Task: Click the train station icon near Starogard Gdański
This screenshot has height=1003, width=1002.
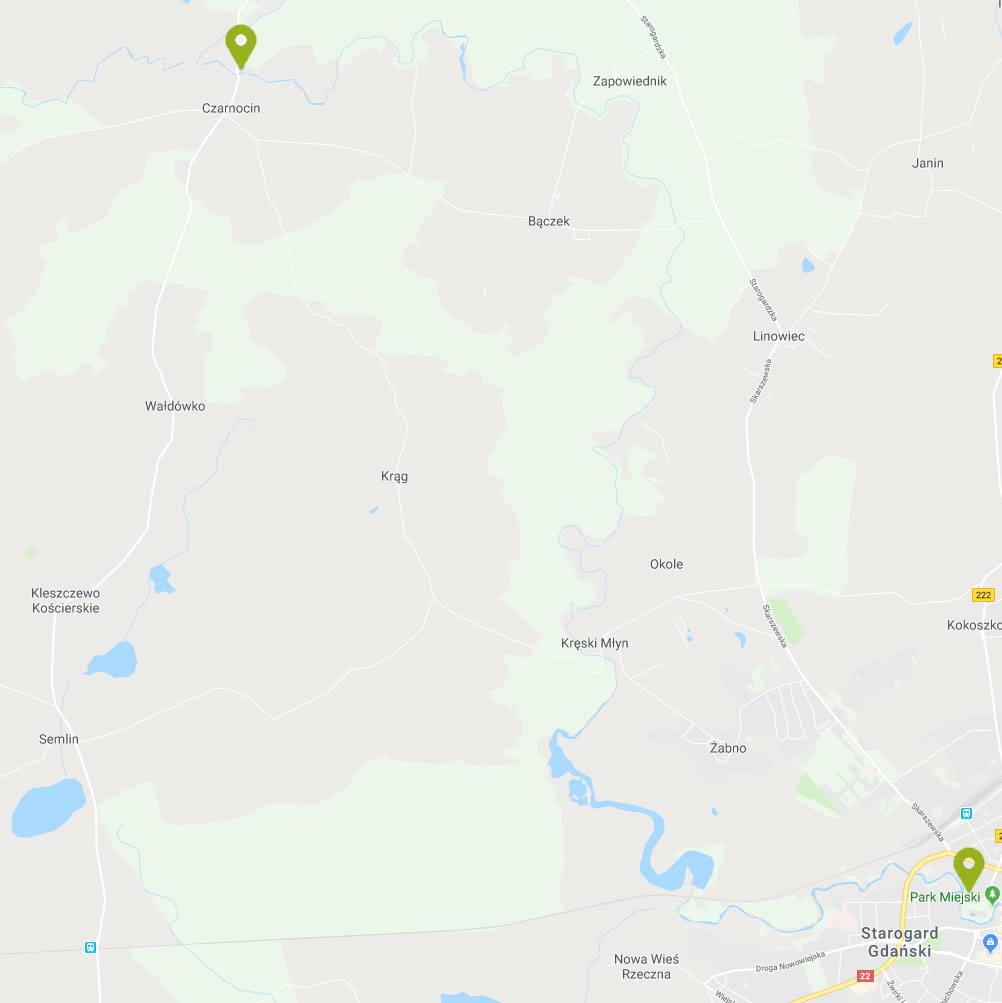Action: coord(966,813)
